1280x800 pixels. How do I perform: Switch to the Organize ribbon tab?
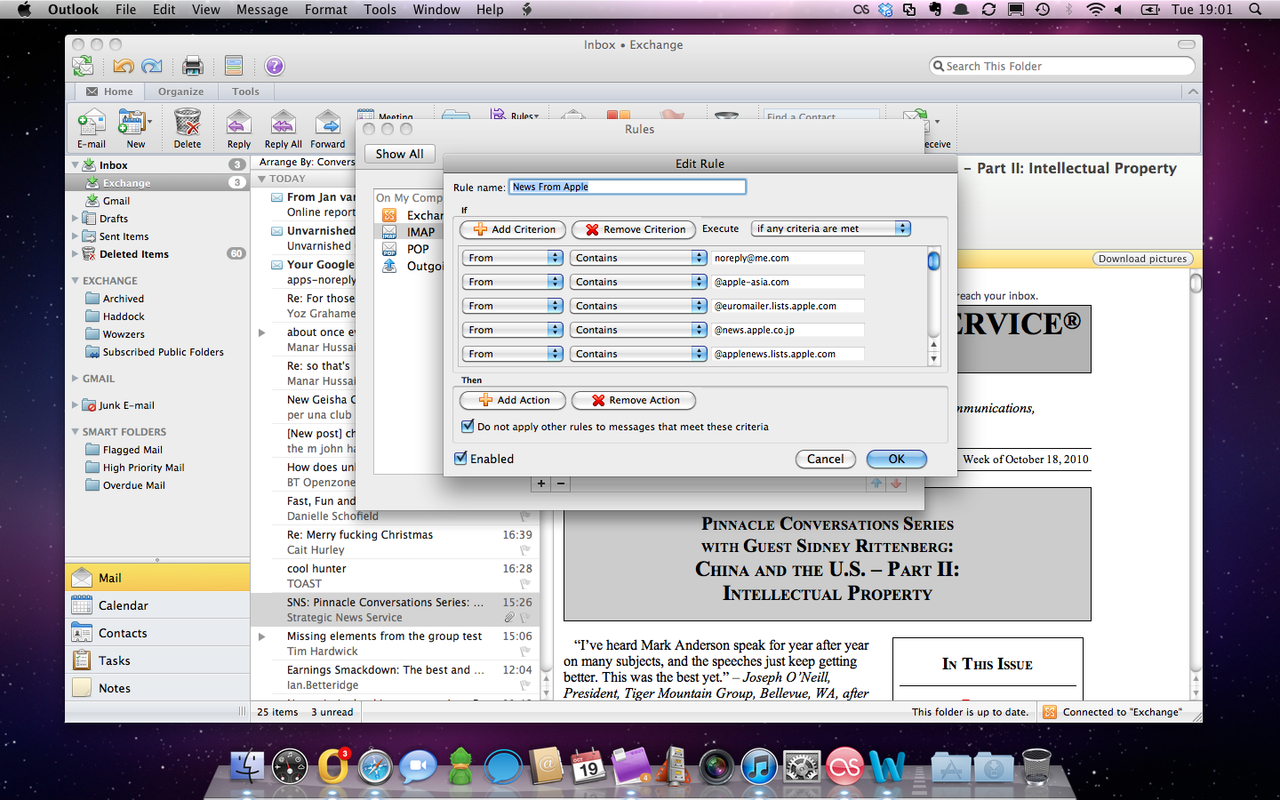[x=181, y=91]
